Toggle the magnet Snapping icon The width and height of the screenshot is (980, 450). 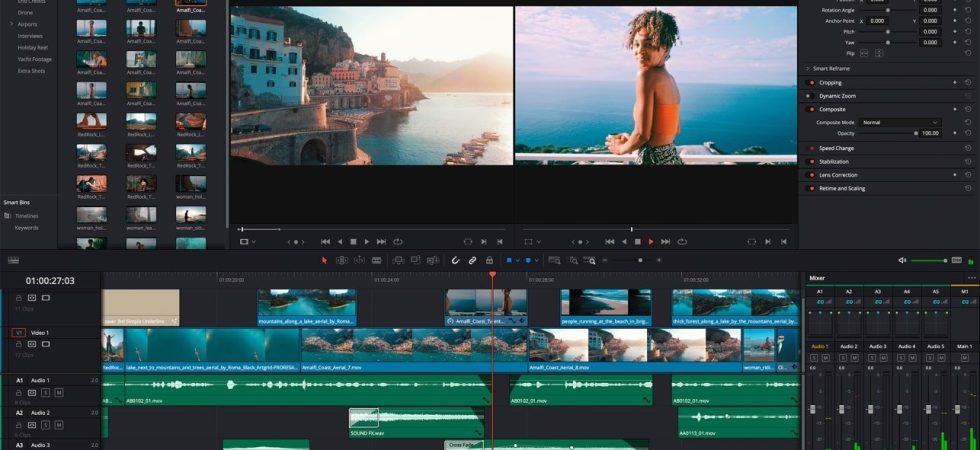coord(455,260)
